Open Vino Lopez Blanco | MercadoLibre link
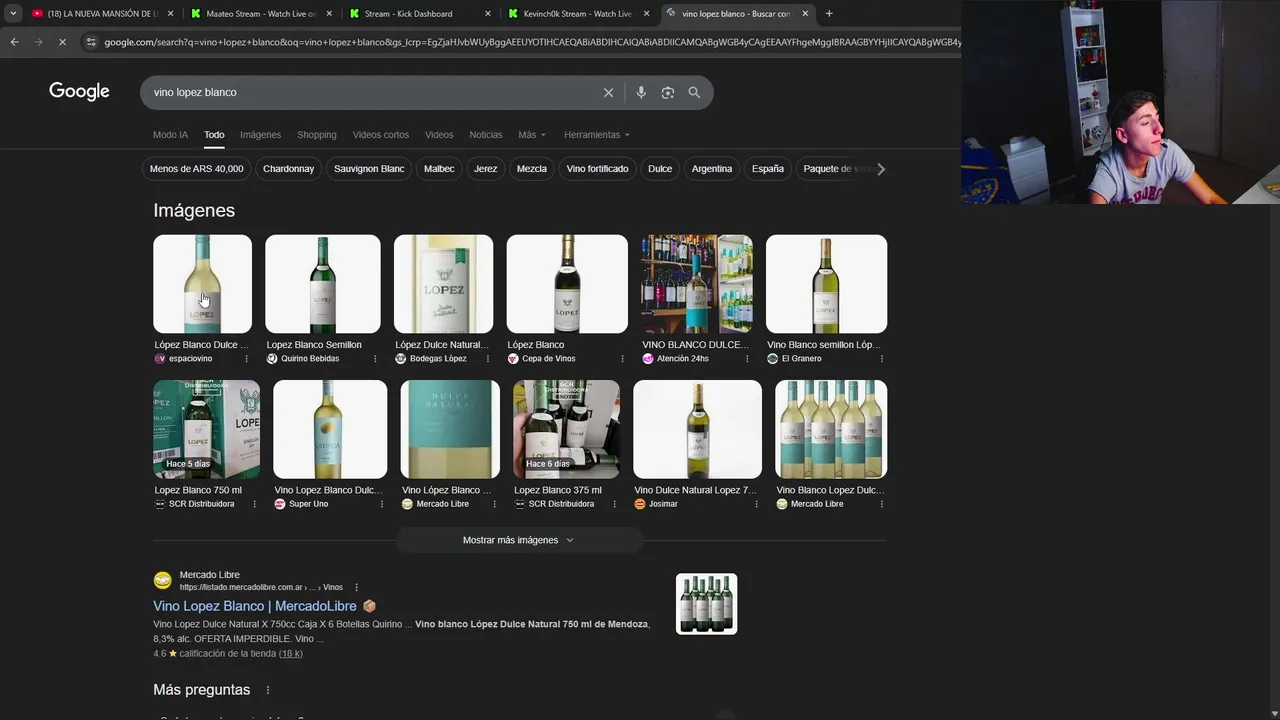1280x720 pixels. [255, 606]
